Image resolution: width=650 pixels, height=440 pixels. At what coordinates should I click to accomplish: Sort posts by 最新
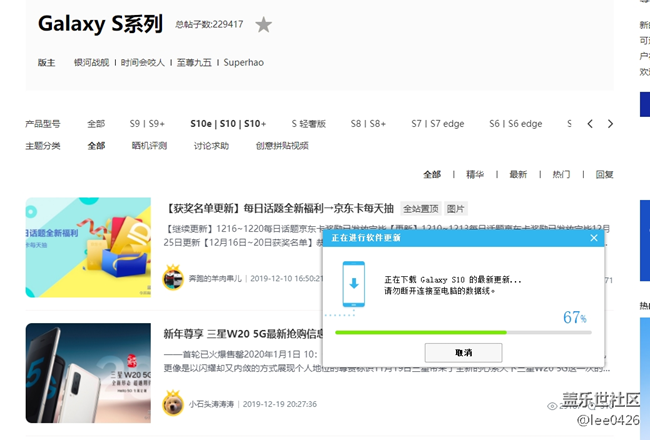[517, 174]
